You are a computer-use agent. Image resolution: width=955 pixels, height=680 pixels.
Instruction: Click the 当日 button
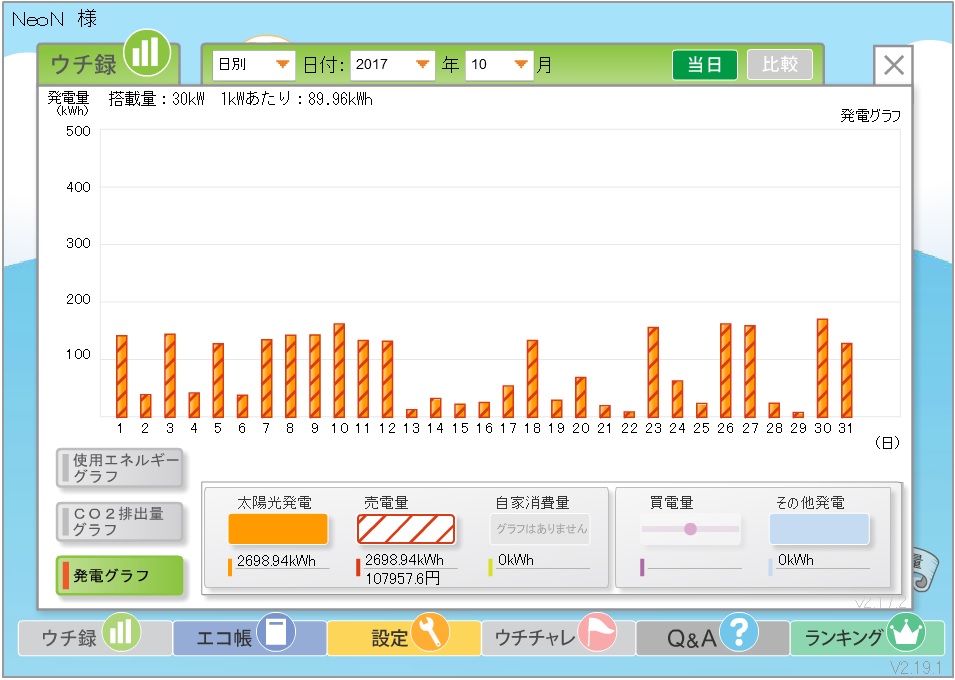(705, 65)
